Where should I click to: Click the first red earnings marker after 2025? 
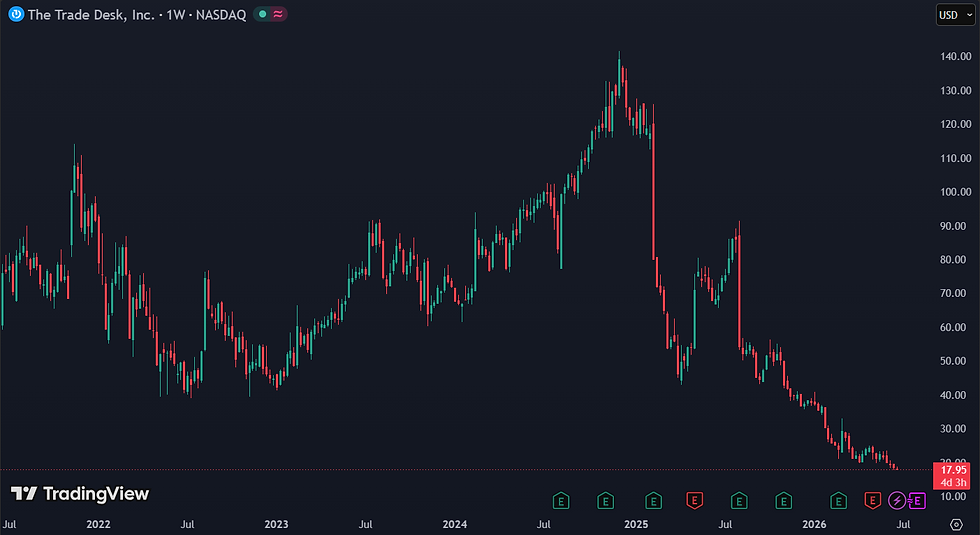click(694, 501)
